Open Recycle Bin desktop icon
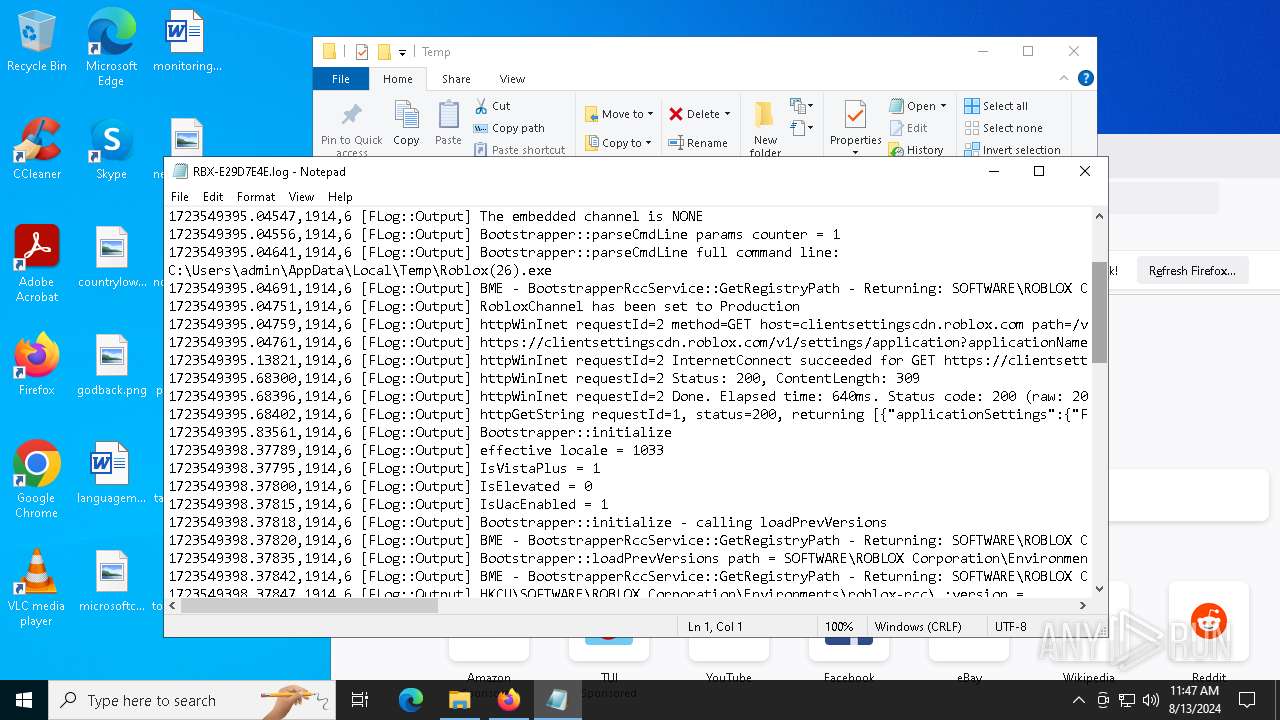Viewport: 1280px width, 720px height. pos(37,42)
